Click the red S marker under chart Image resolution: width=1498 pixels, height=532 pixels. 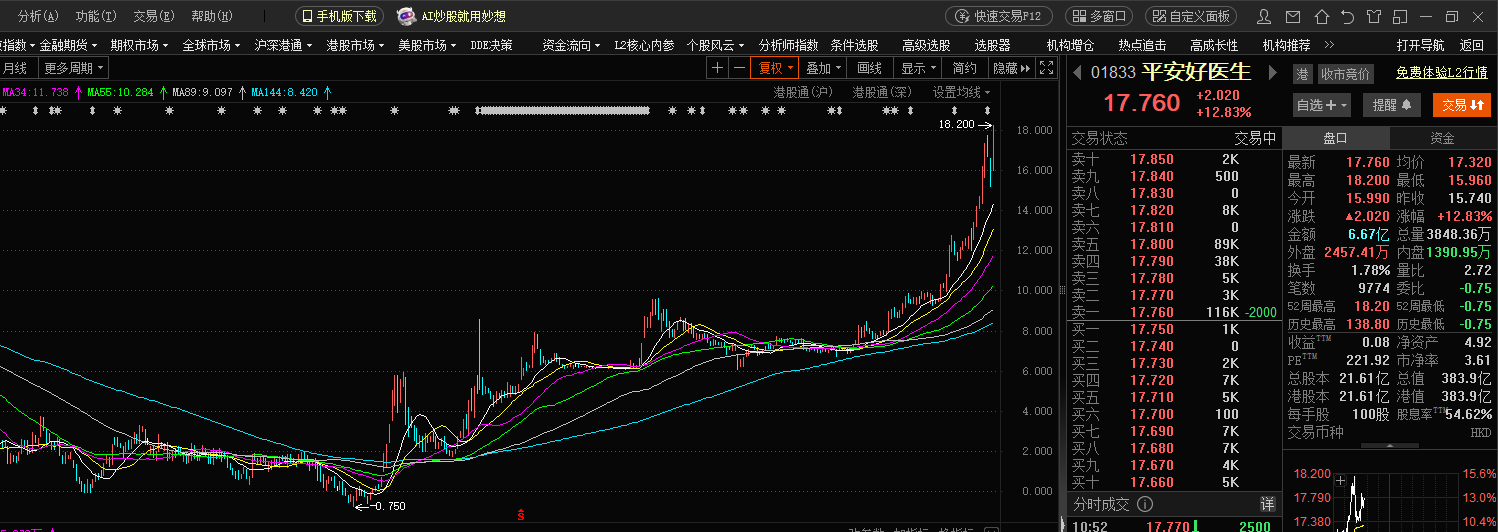coord(521,515)
